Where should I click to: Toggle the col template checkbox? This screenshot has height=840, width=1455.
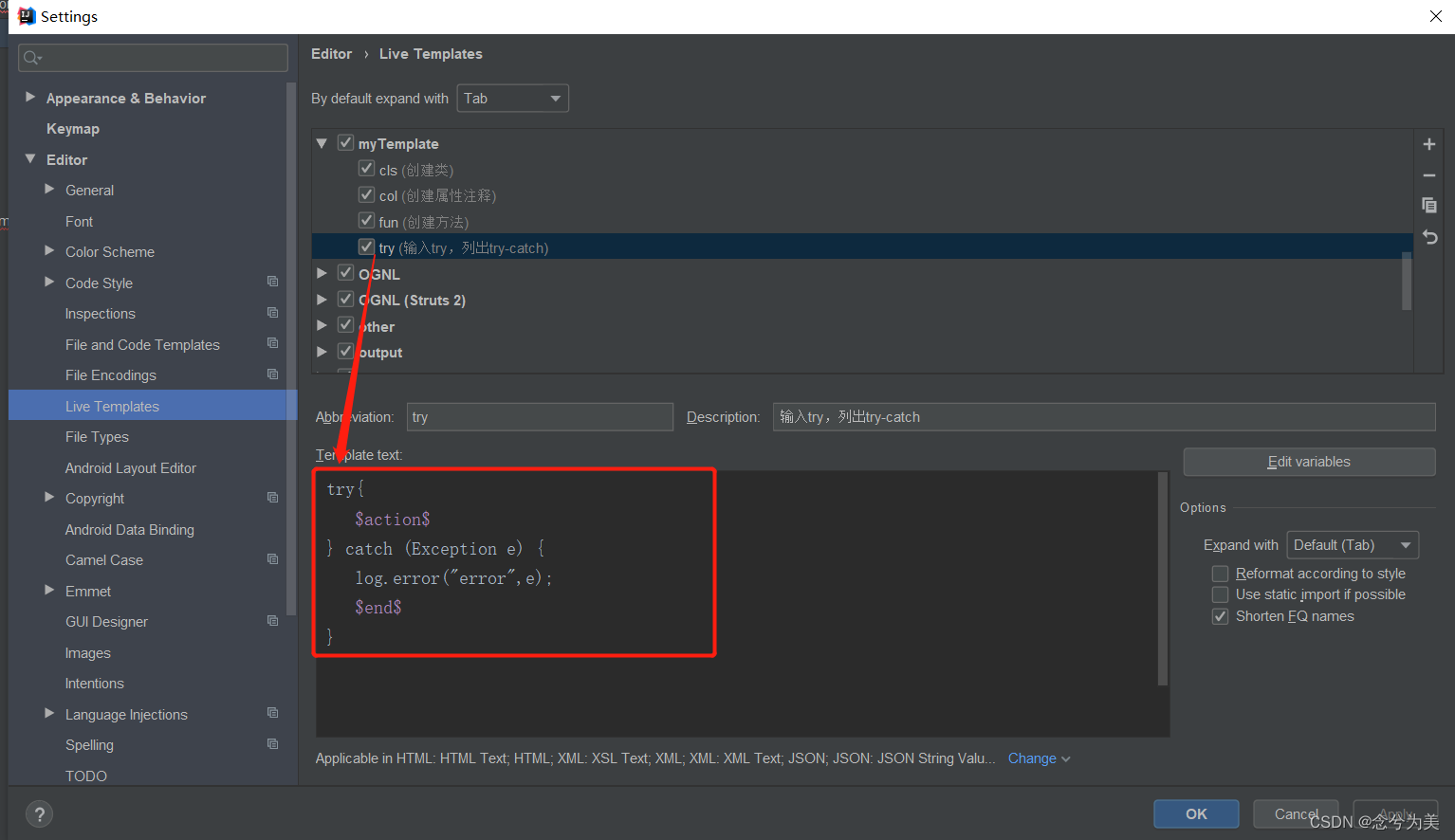(x=366, y=194)
